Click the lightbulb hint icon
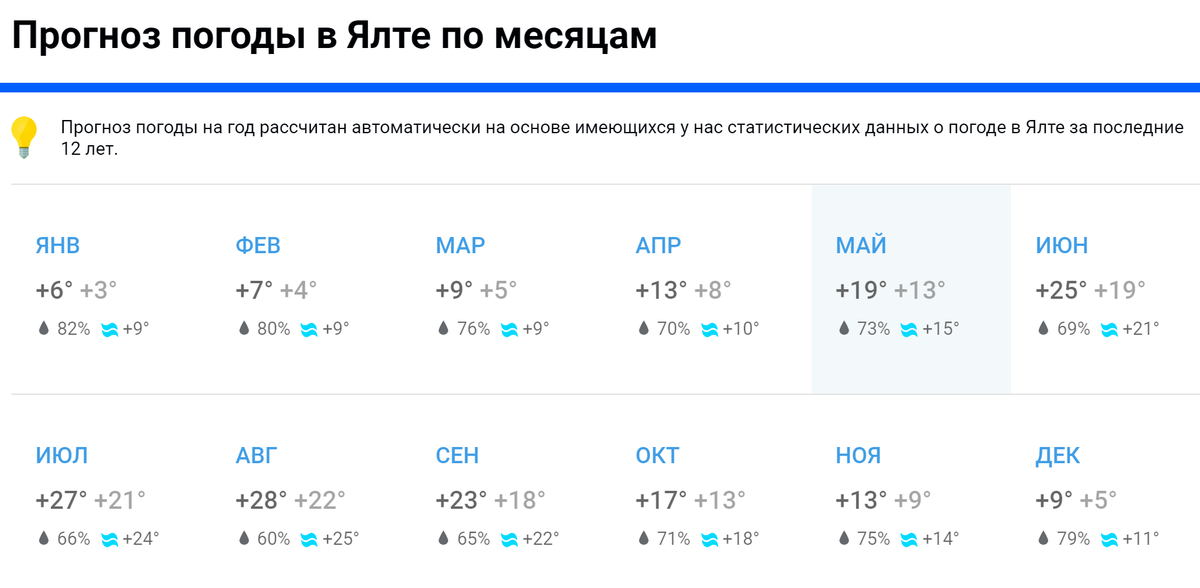Image resolution: width=1200 pixels, height=588 pixels. point(25,133)
